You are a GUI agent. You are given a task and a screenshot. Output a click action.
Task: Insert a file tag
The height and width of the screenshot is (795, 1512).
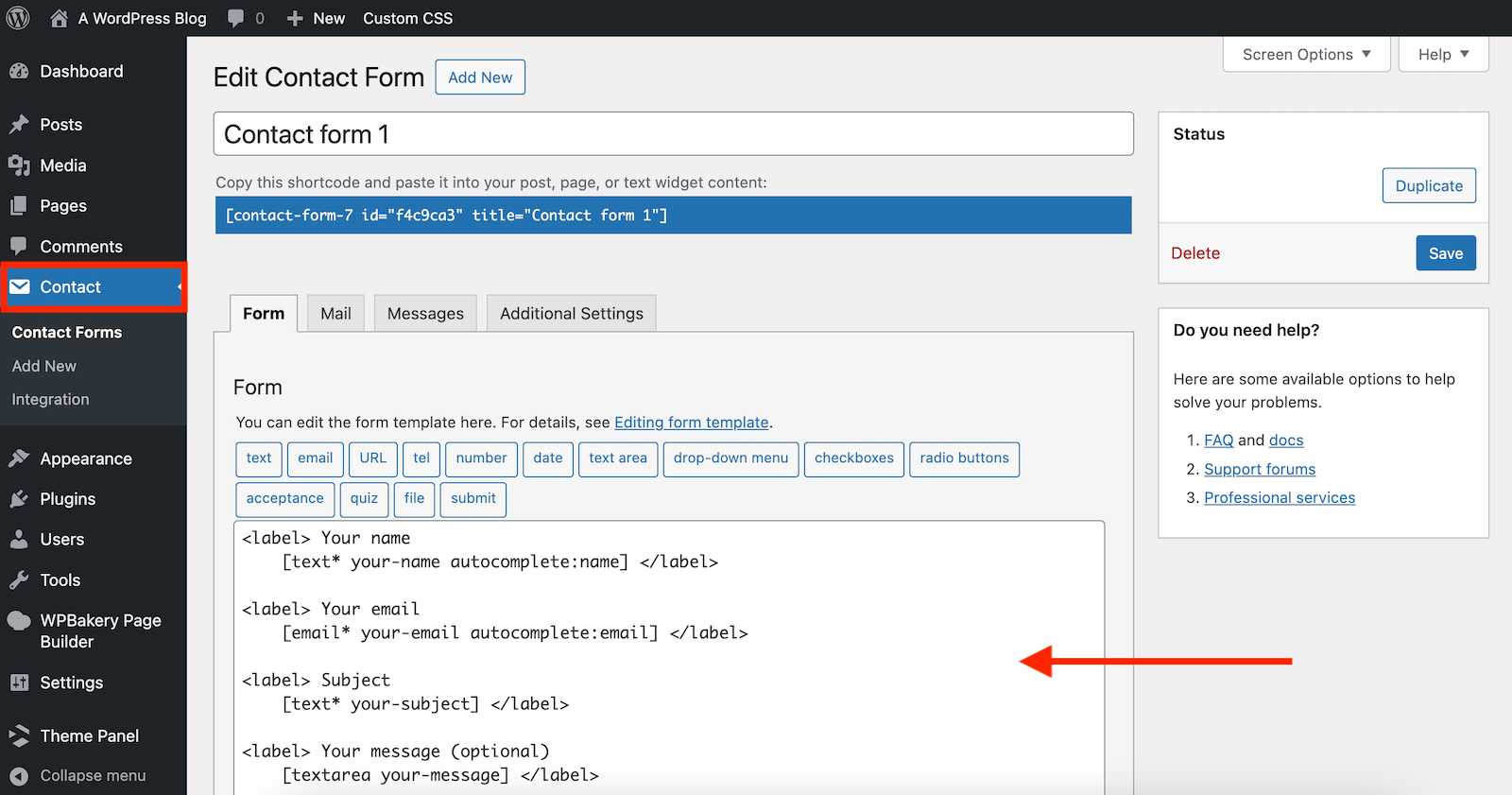coord(415,499)
